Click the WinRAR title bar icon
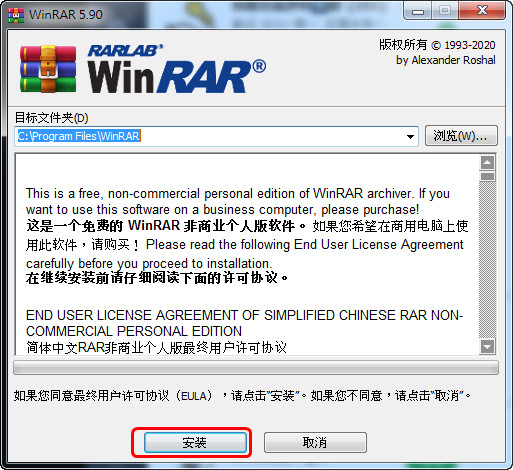513x470 pixels. coord(16,15)
